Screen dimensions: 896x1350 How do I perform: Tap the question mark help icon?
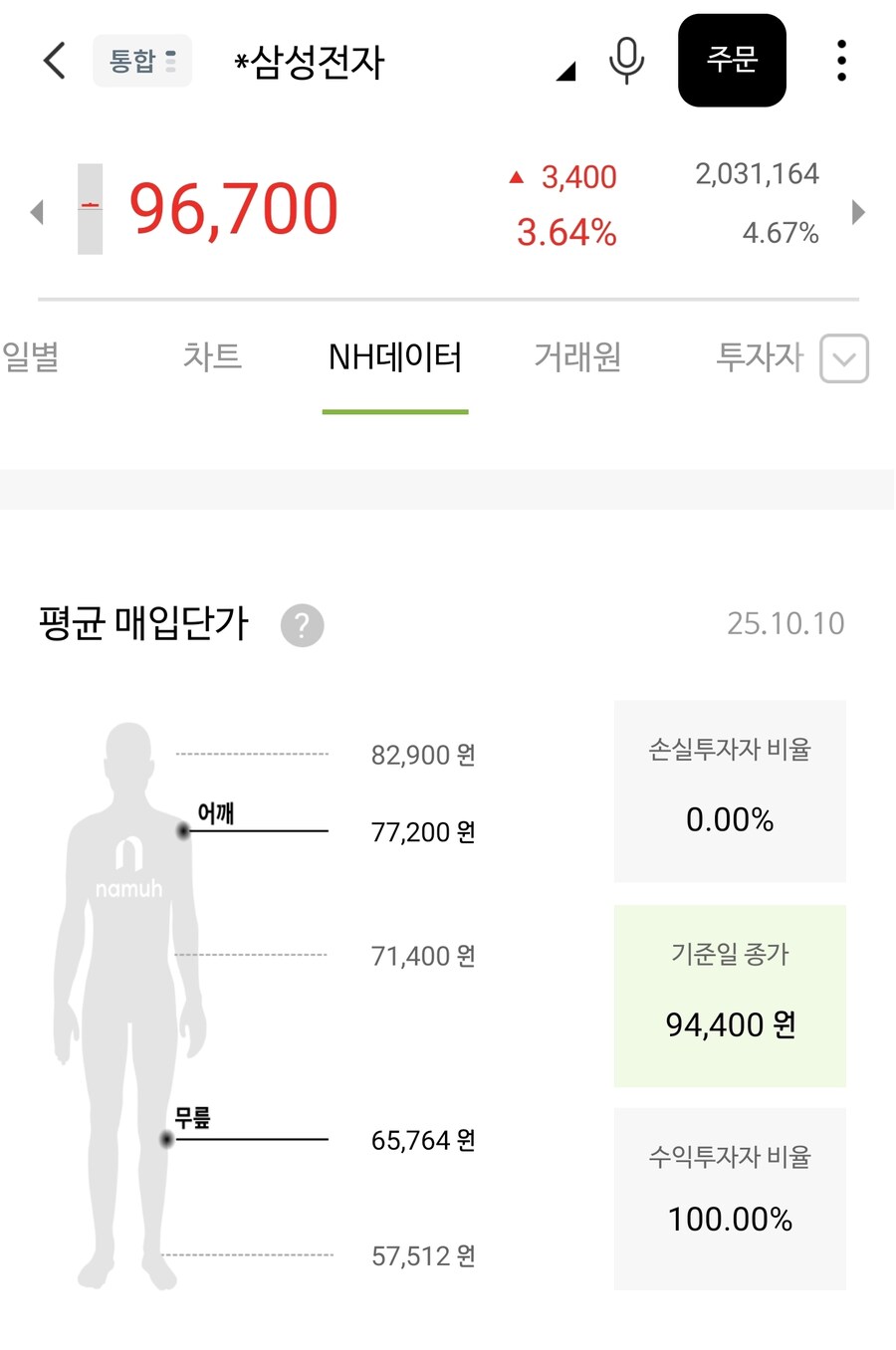pos(302,625)
